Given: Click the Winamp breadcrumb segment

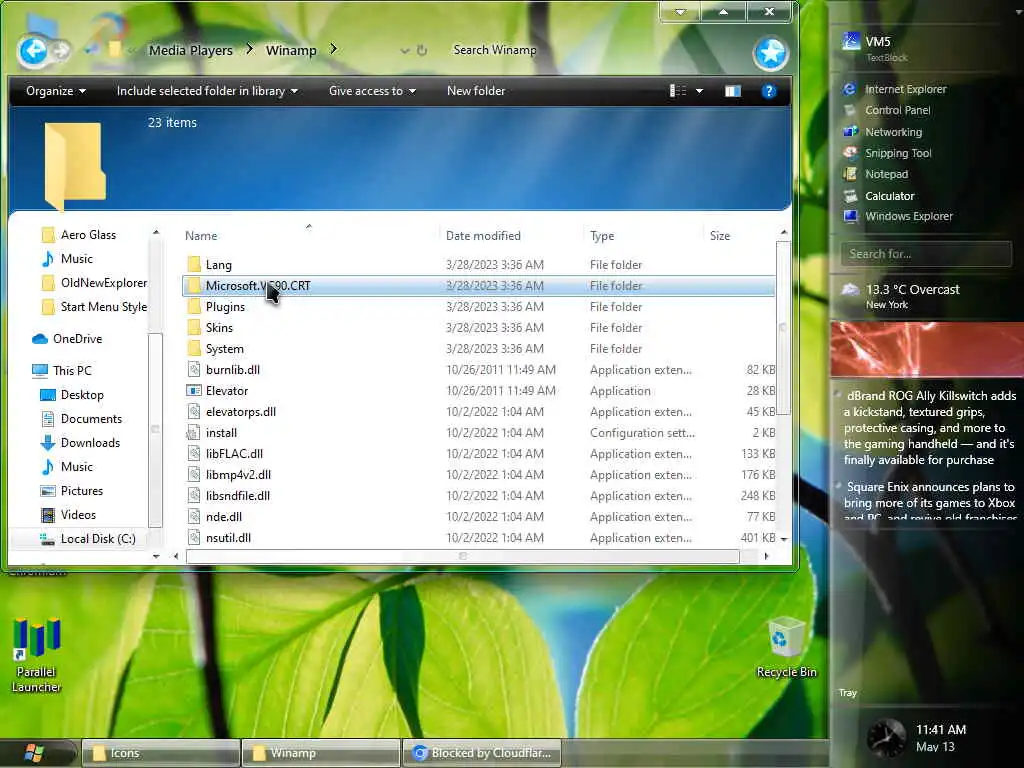Looking at the screenshot, I should click(291, 50).
